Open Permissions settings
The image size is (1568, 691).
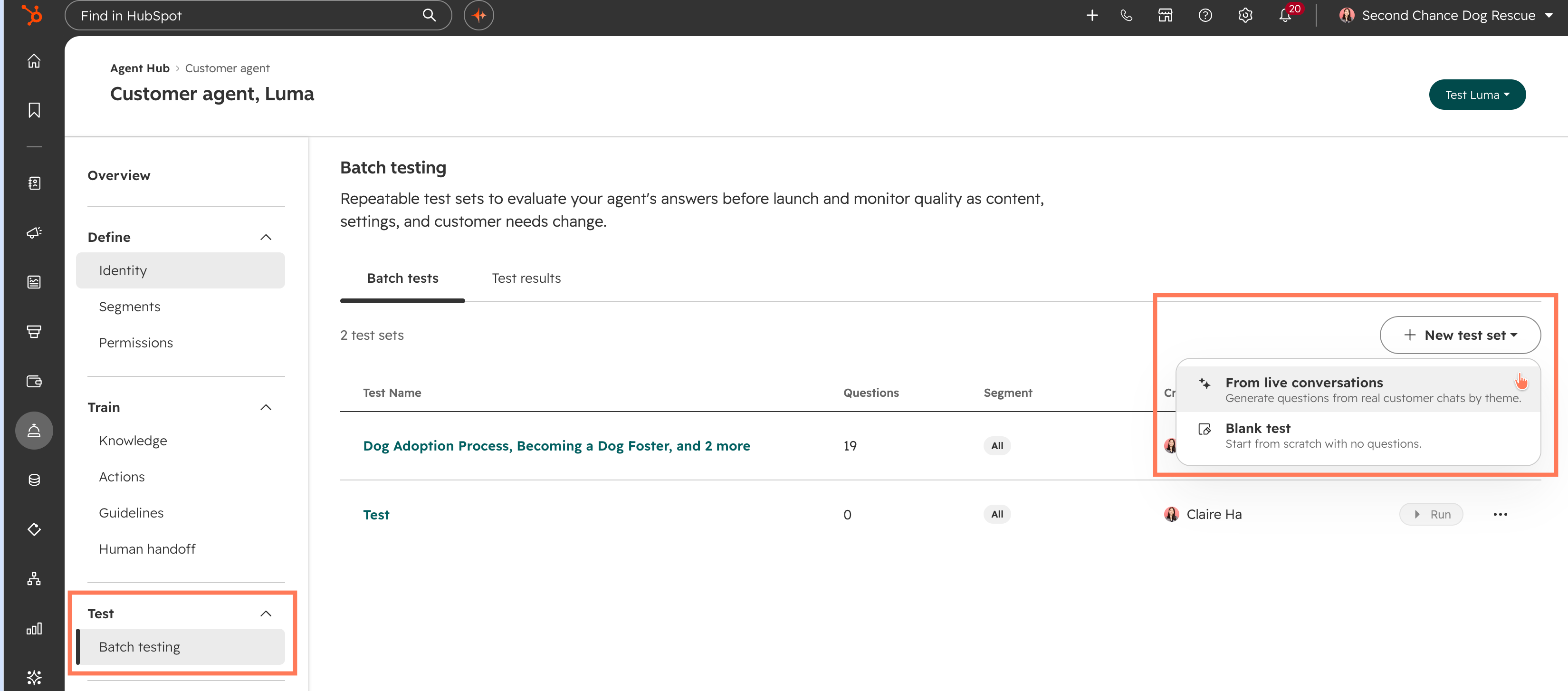(x=180, y=343)
